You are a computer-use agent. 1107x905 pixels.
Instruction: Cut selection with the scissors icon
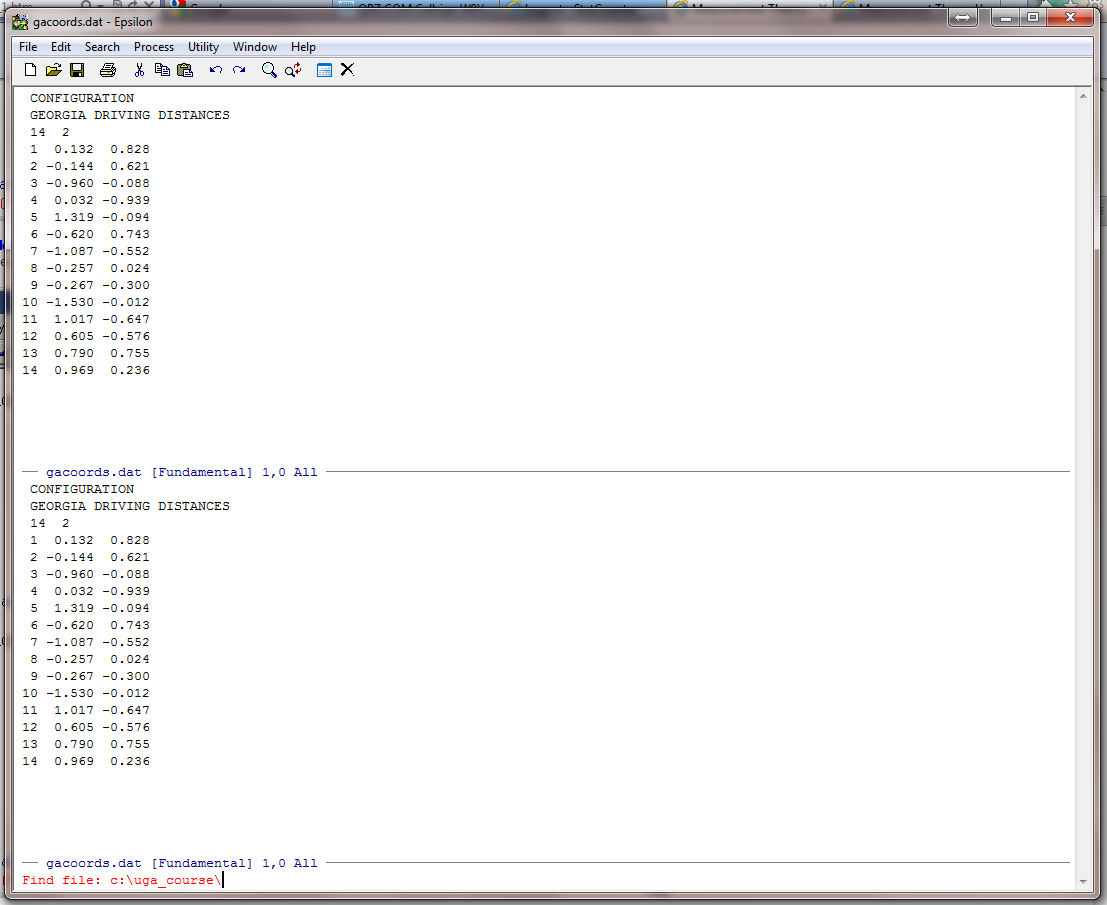tap(139, 70)
